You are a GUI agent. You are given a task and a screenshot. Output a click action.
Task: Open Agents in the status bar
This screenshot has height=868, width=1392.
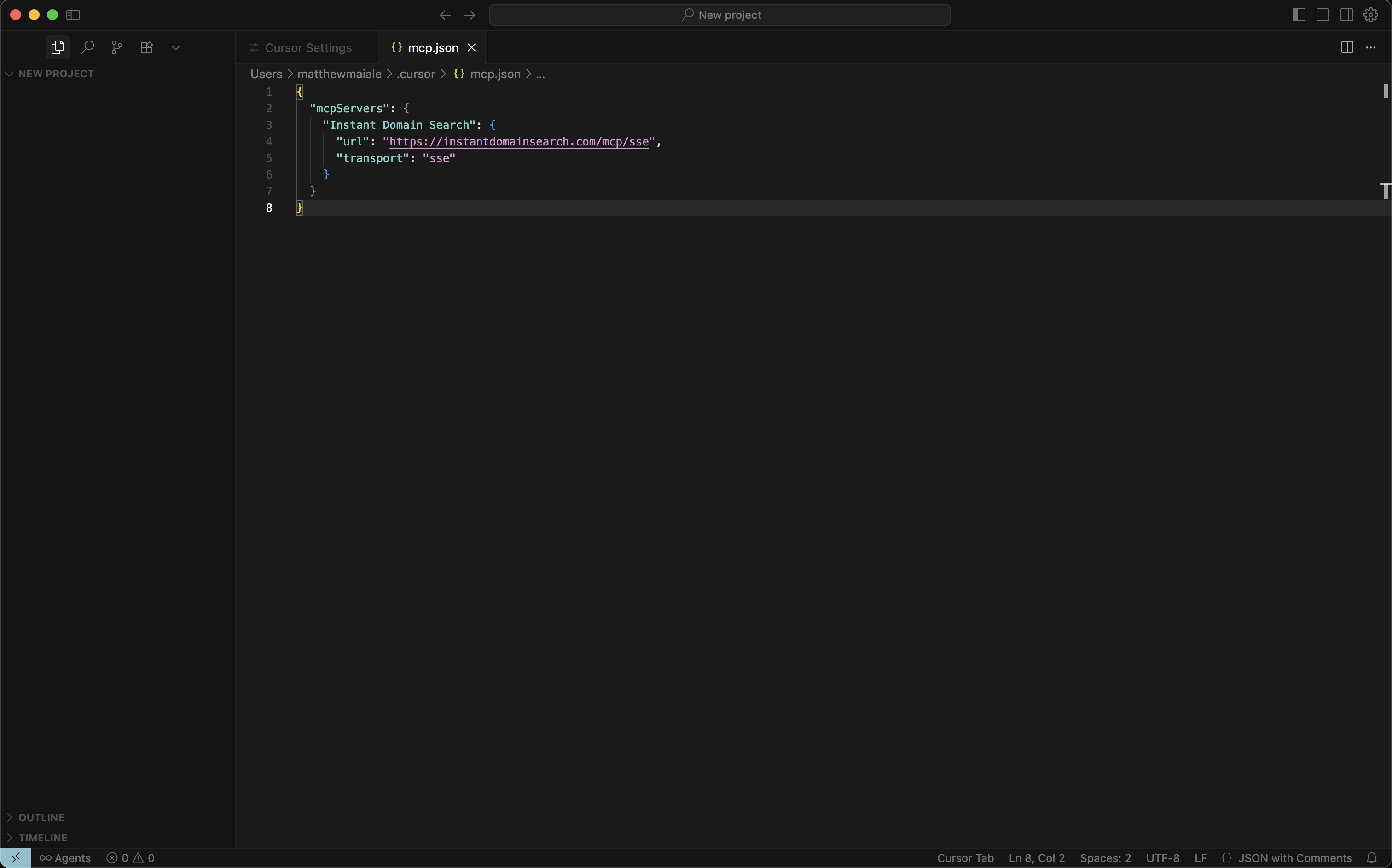point(65,858)
